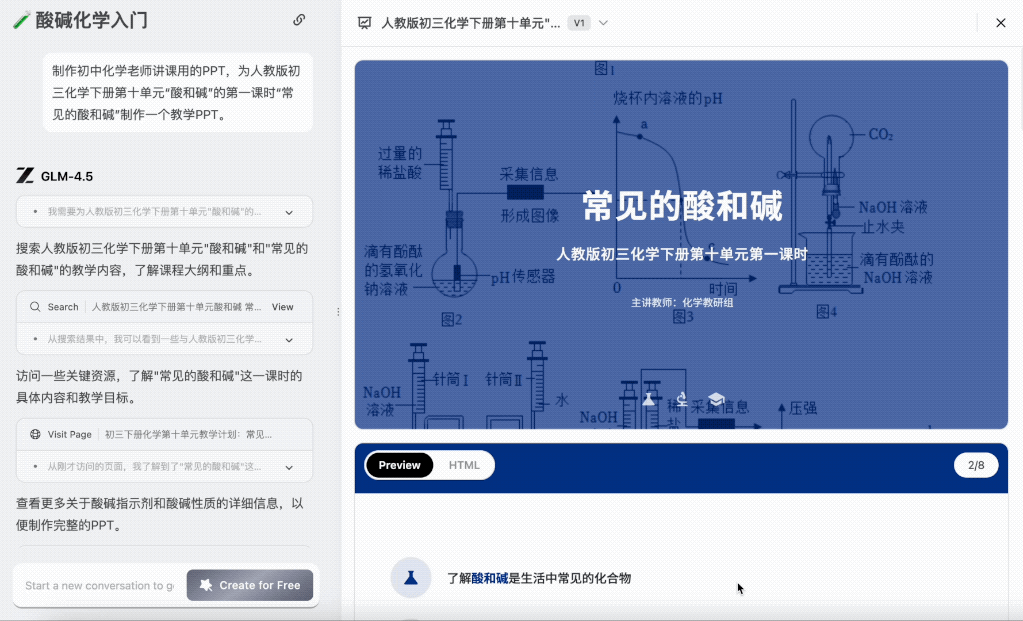Viewport: 1023px width, 621px height.
Task: Focus the Start a new conversation input
Action: pyautogui.click(x=99, y=585)
